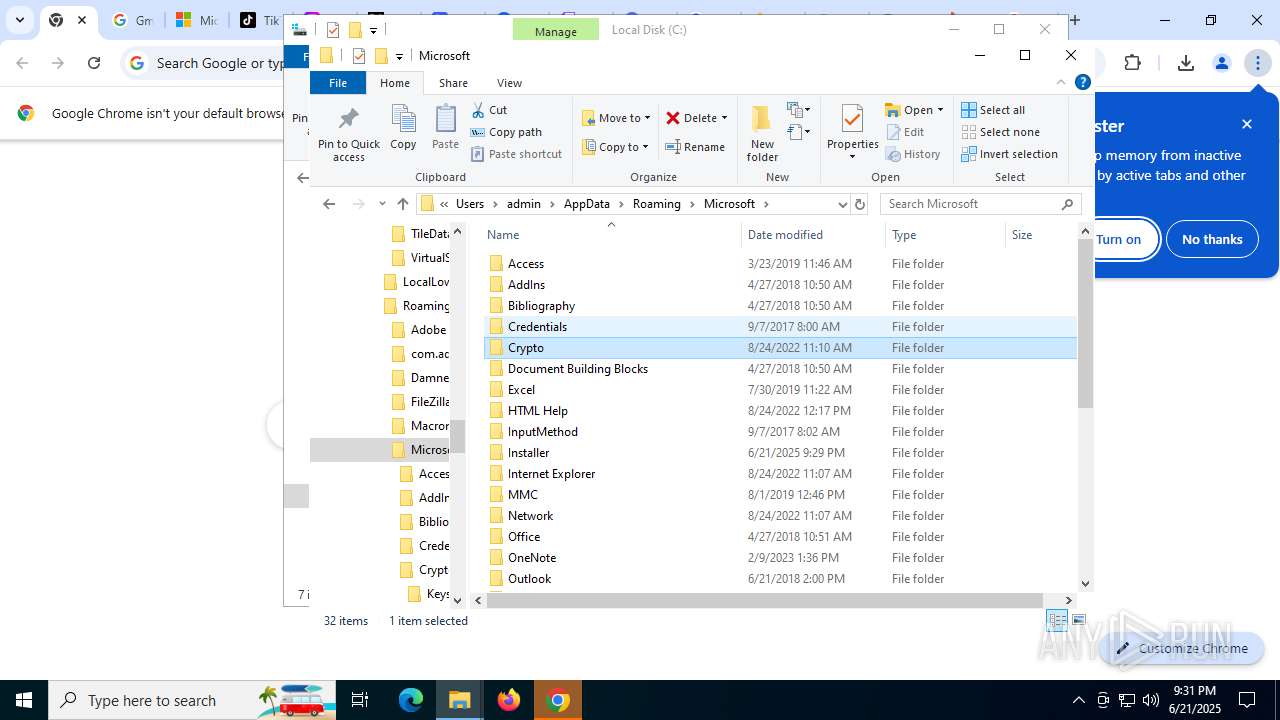Switch to the View ribbon tab
This screenshot has width=1280, height=720.
pyautogui.click(x=509, y=83)
